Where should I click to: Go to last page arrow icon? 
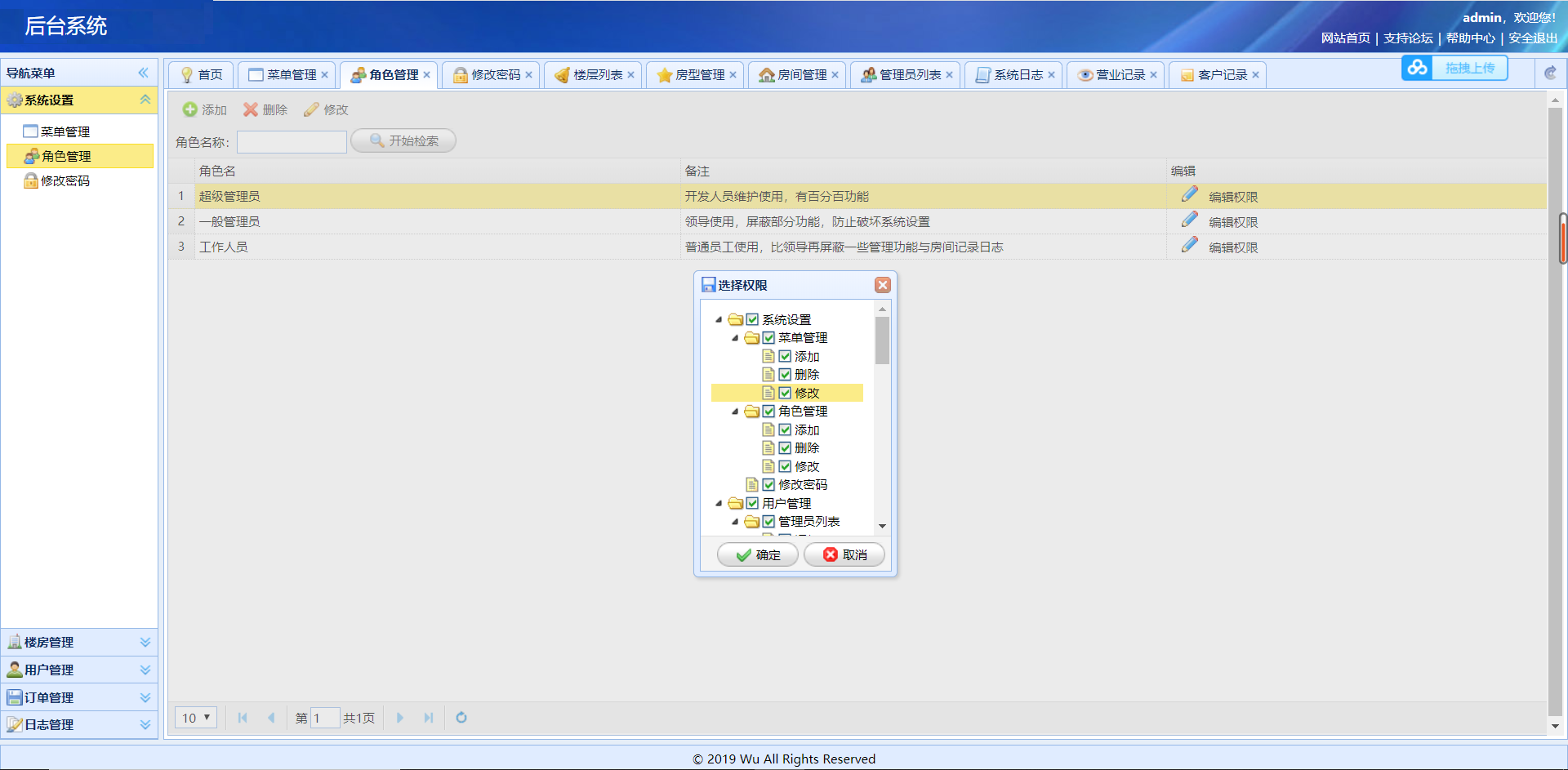(x=429, y=718)
